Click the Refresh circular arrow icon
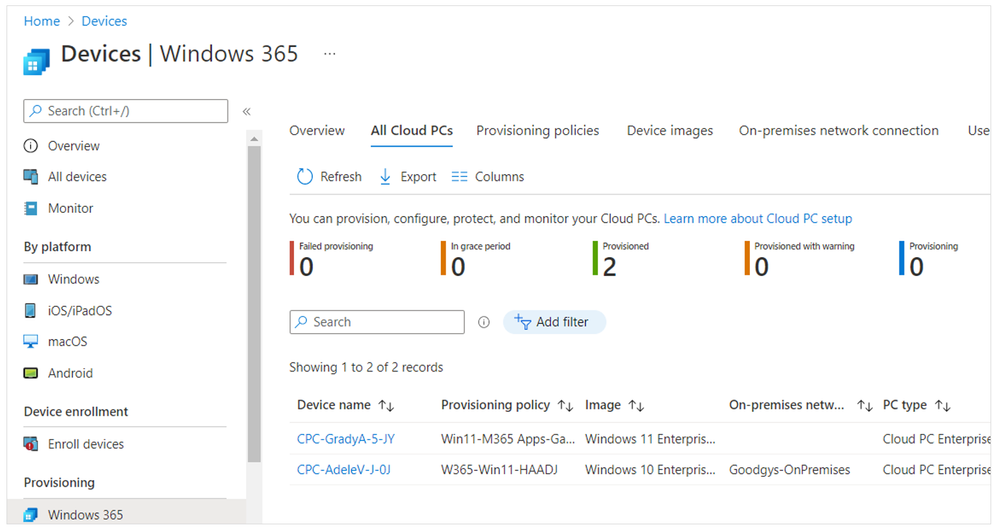 [x=305, y=177]
